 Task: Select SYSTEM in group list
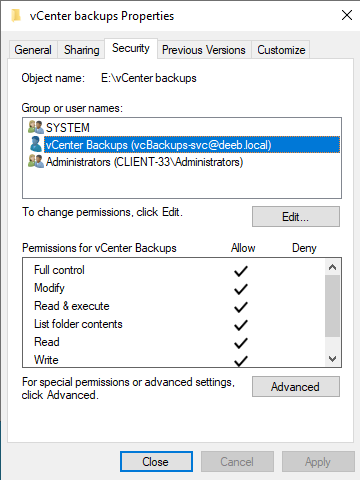click(x=68, y=127)
